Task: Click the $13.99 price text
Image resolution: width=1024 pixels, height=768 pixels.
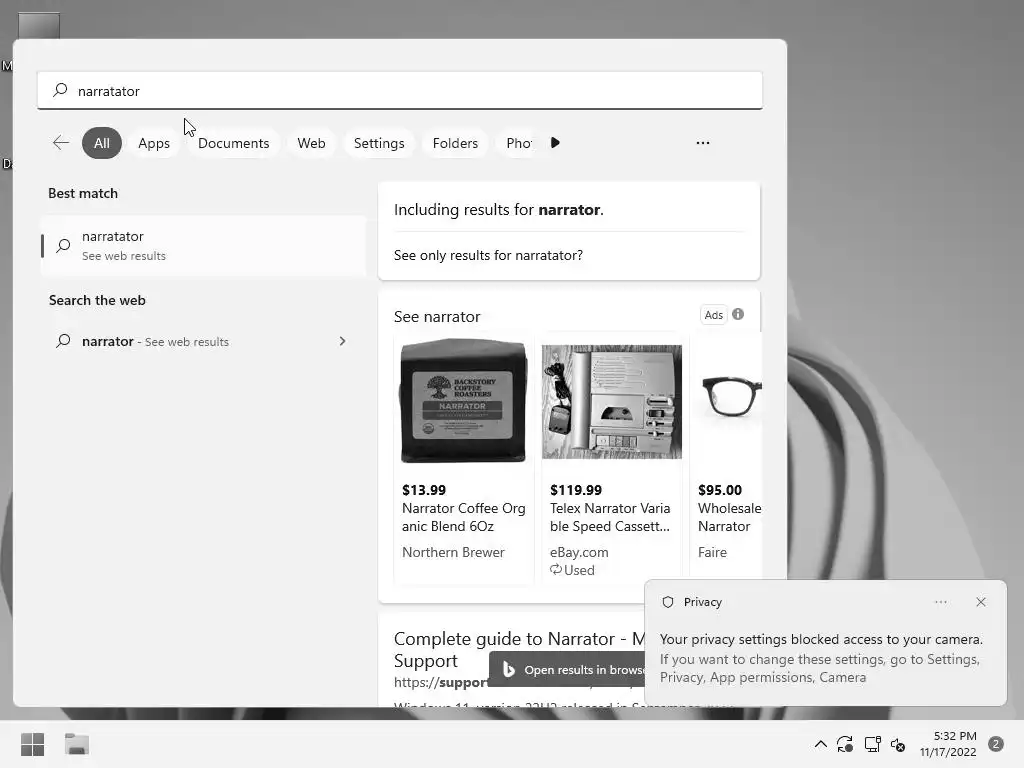Action: click(x=424, y=490)
